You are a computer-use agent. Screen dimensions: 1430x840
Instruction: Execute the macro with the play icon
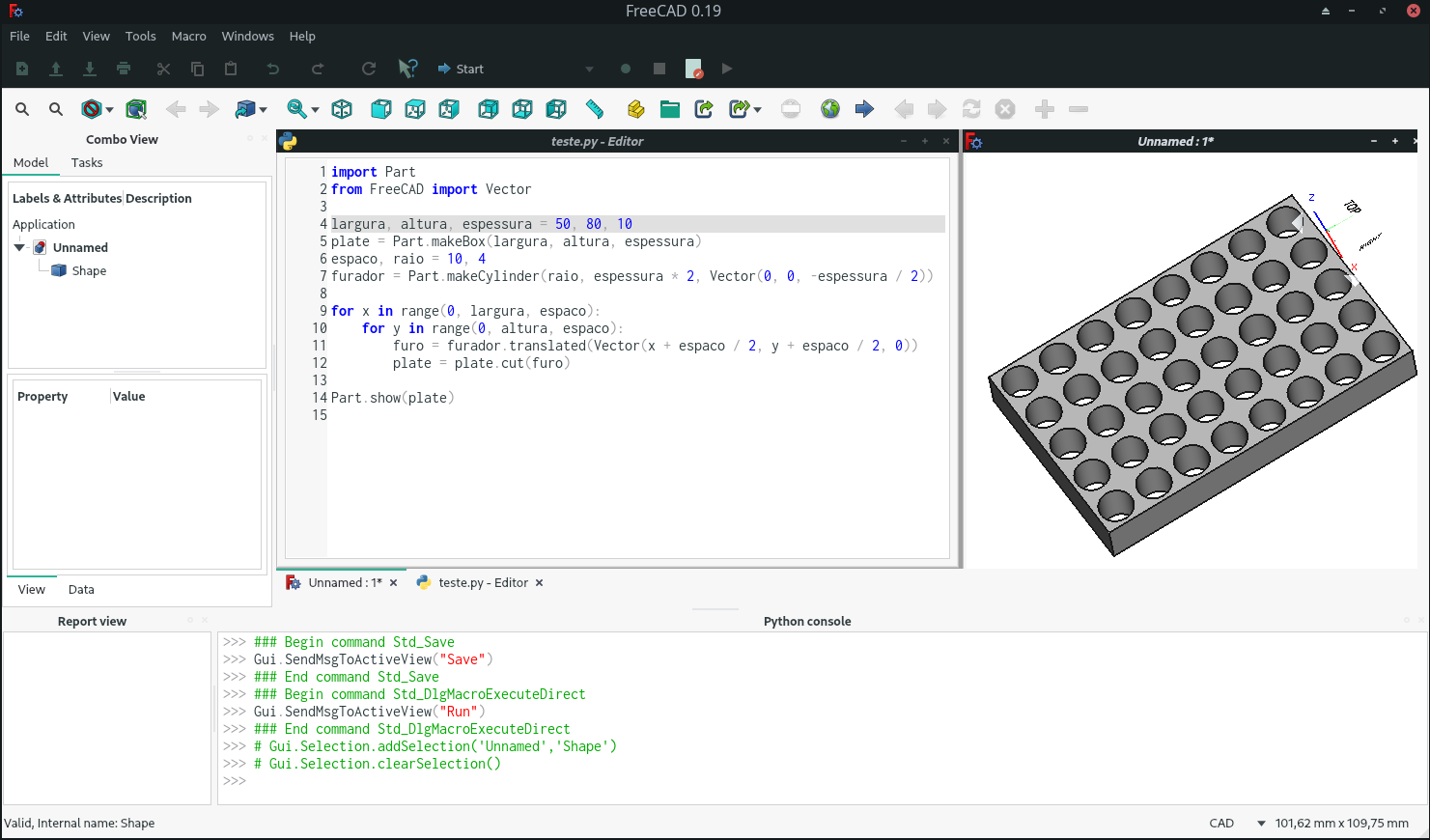pos(726,69)
